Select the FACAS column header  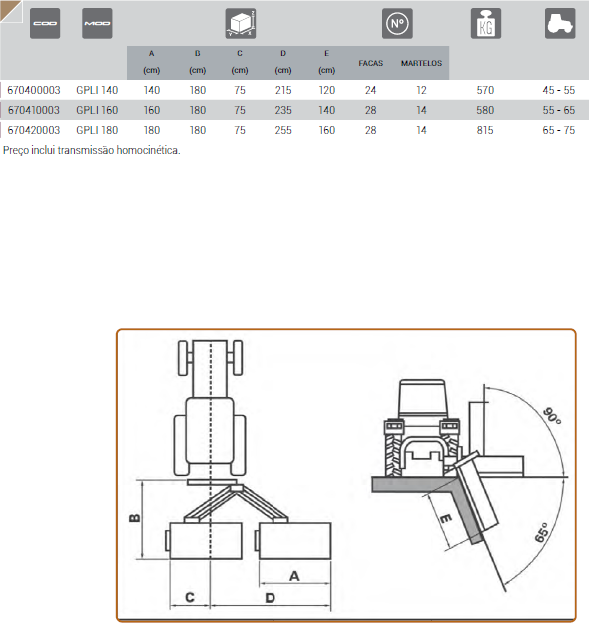(371, 63)
